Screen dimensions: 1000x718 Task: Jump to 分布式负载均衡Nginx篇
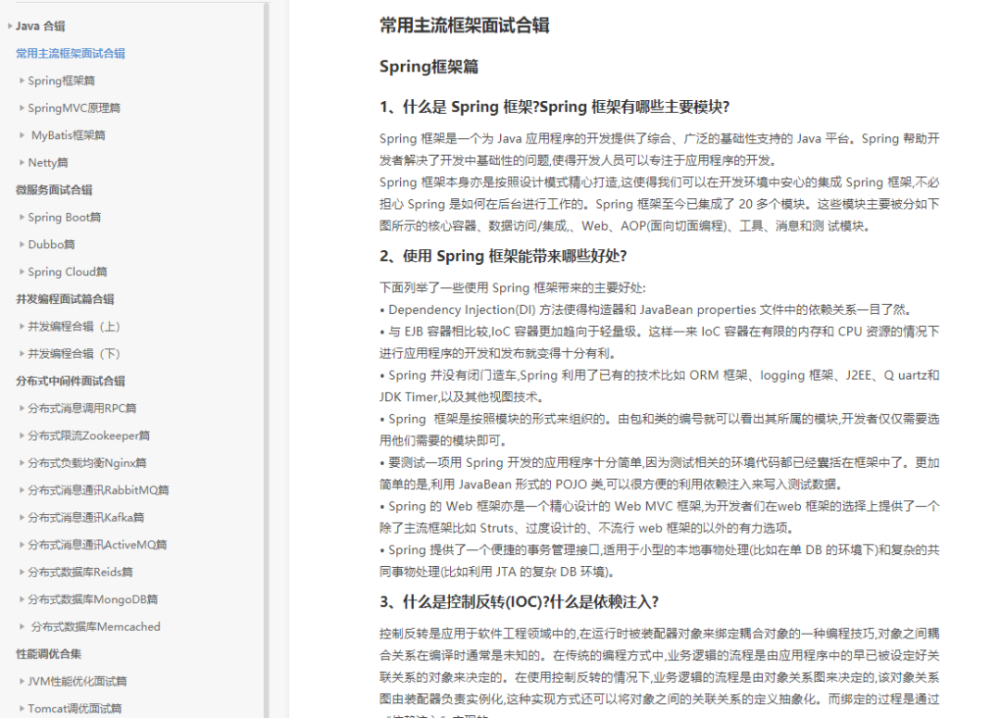pyautogui.click(x=87, y=463)
